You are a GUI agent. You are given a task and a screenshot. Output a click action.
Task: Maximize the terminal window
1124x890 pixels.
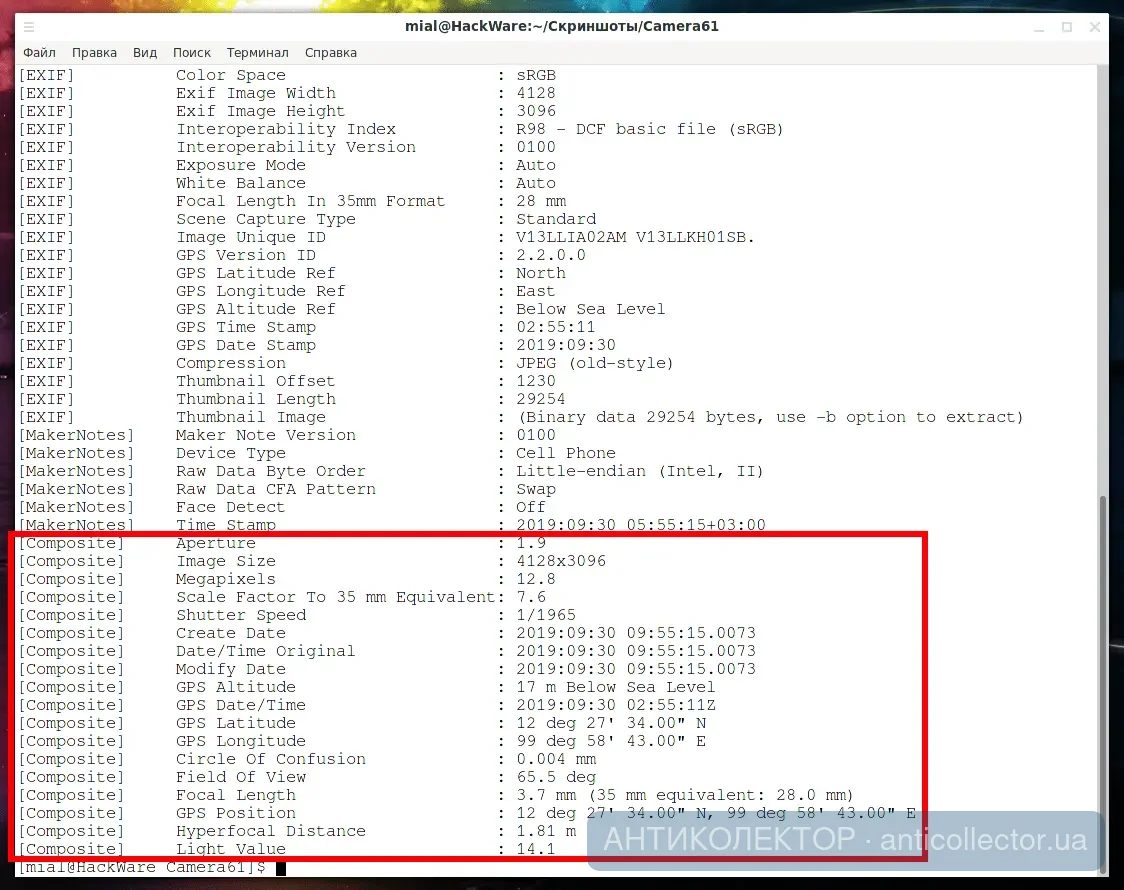1066,26
